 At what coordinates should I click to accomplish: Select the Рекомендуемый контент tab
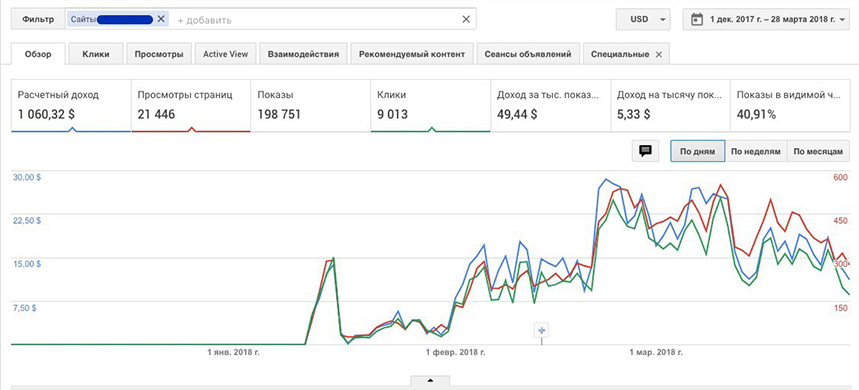[412, 54]
